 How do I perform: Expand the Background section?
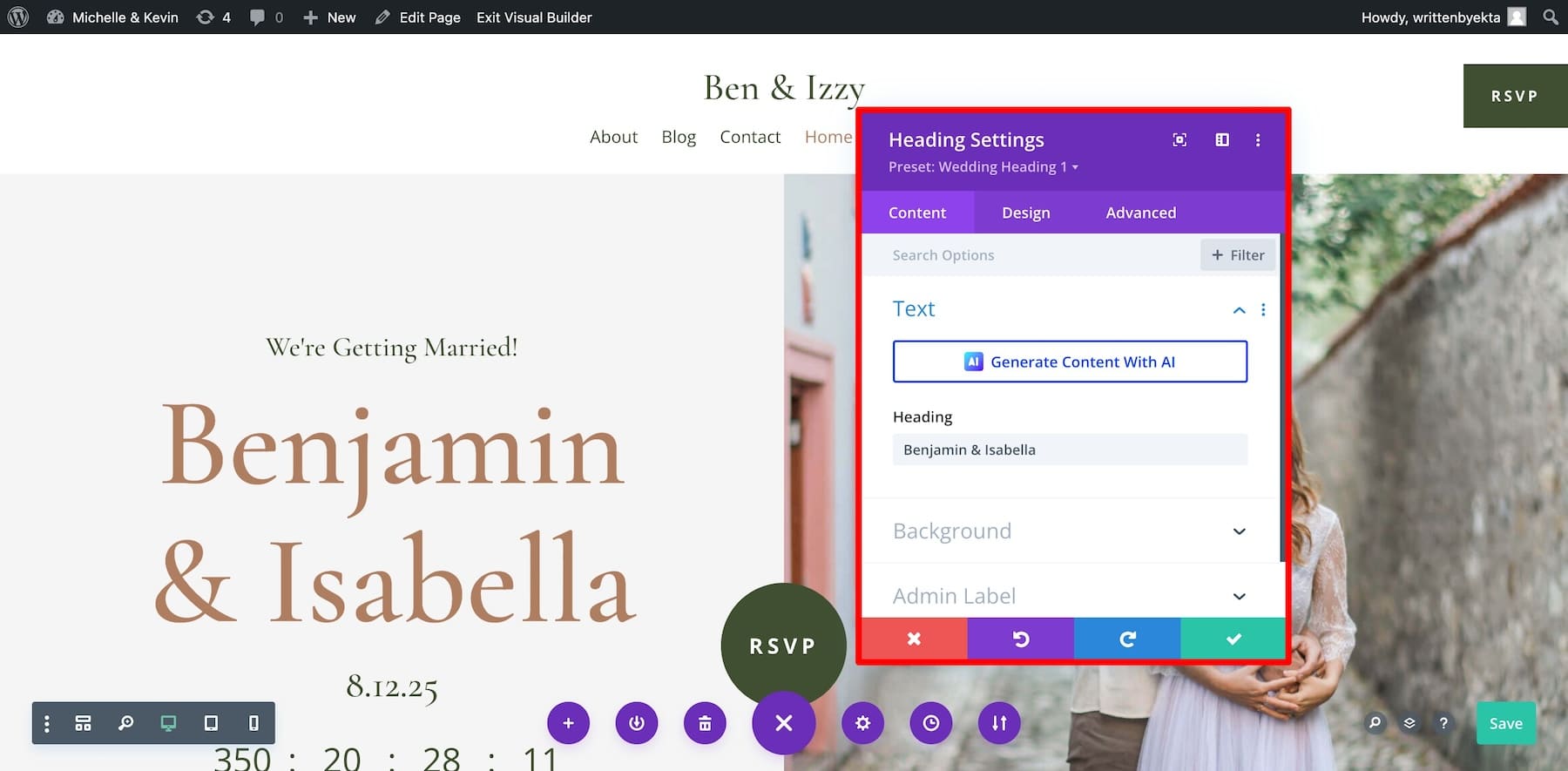[x=1070, y=531]
